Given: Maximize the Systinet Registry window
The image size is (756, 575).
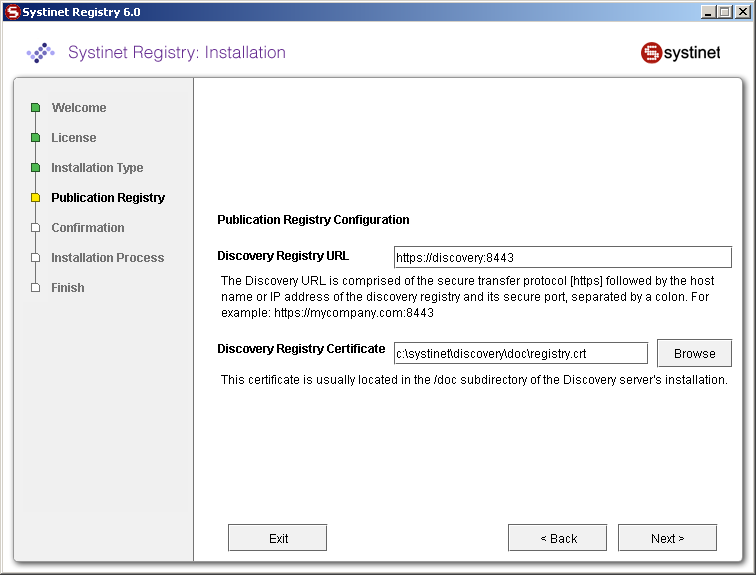Looking at the screenshot, I should [724, 12].
